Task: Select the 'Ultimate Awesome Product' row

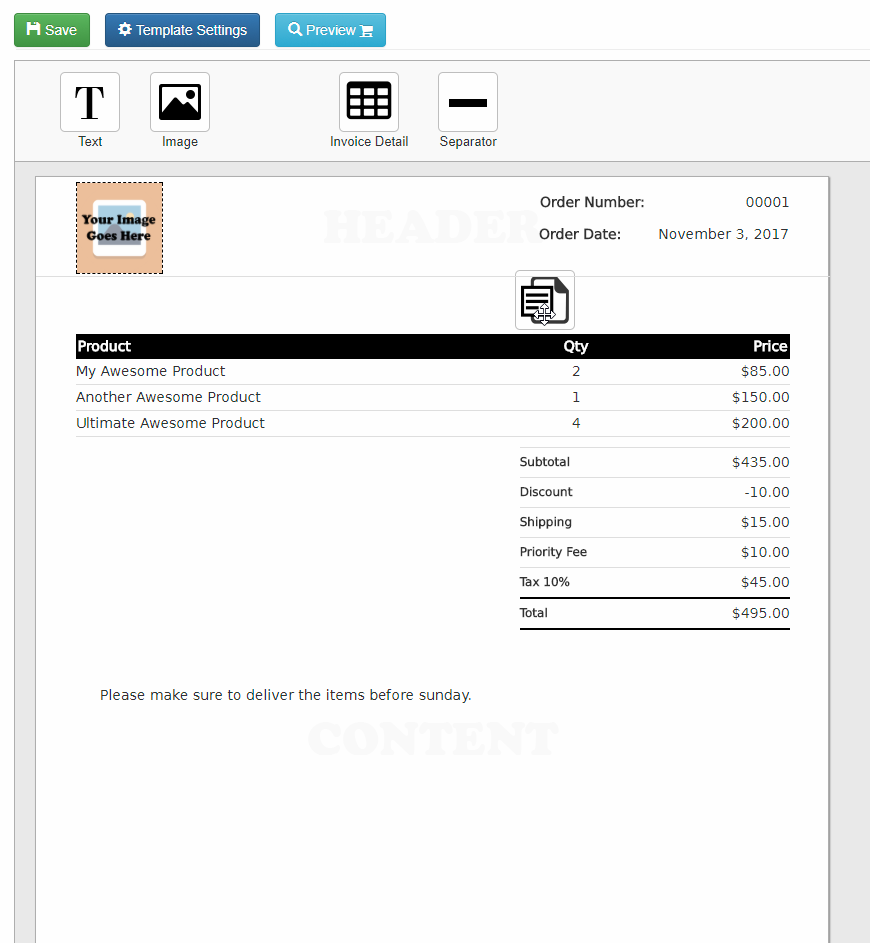Action: tap(433, 423)
